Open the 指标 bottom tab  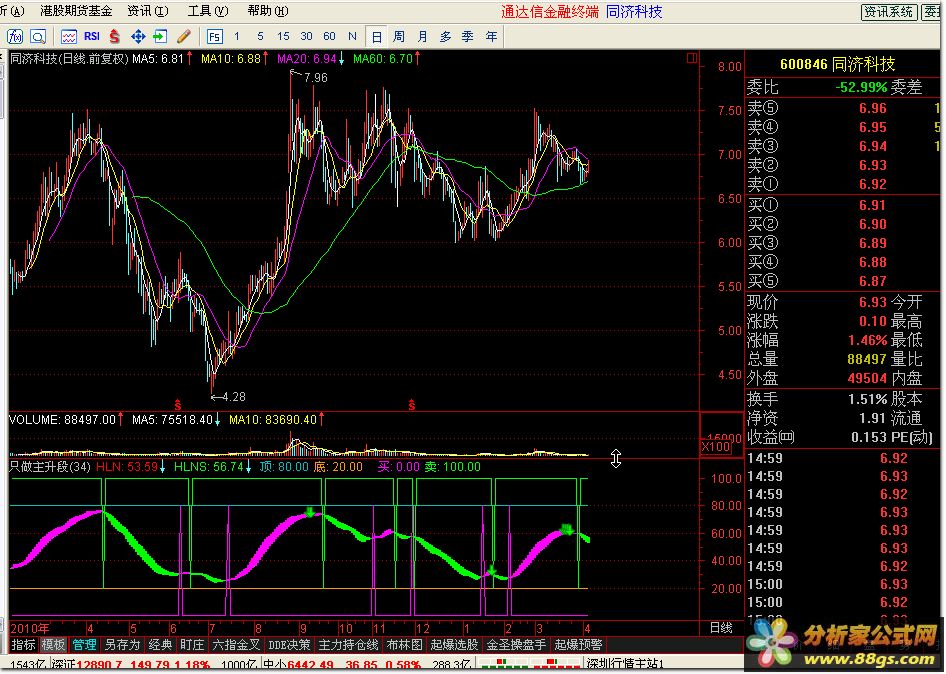(x=24, y=645)
